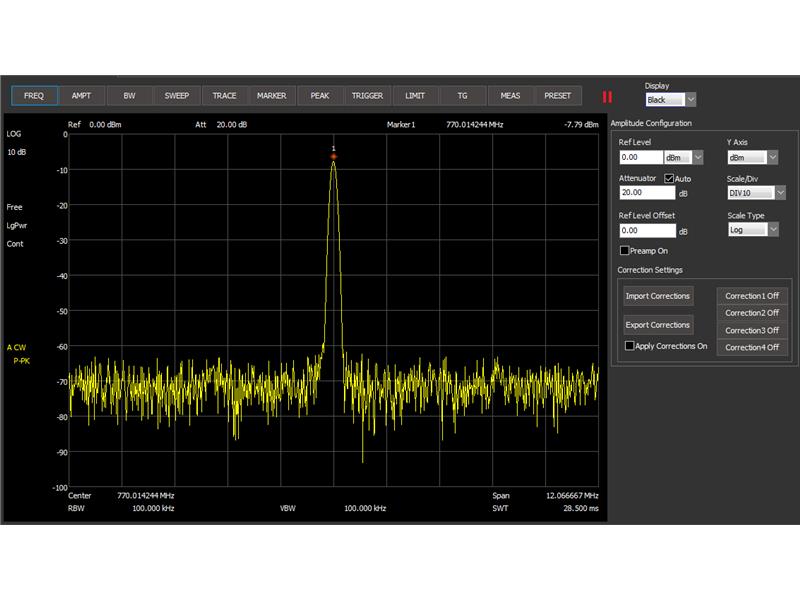Open the TG tracking generator tab
This screenshot has height=600, width=800.
click(462, 96)
